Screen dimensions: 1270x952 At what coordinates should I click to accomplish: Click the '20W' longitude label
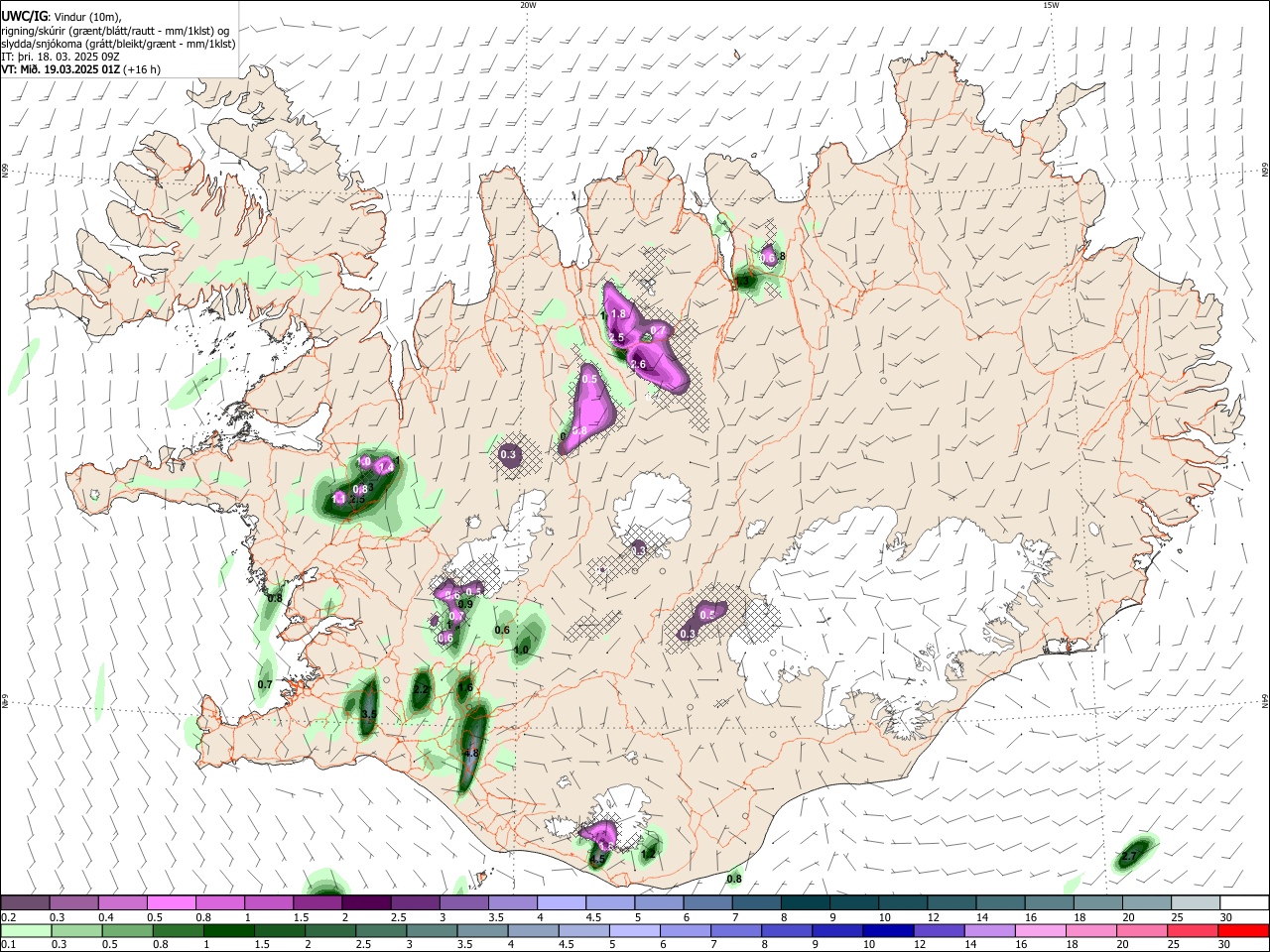(528, 5)
